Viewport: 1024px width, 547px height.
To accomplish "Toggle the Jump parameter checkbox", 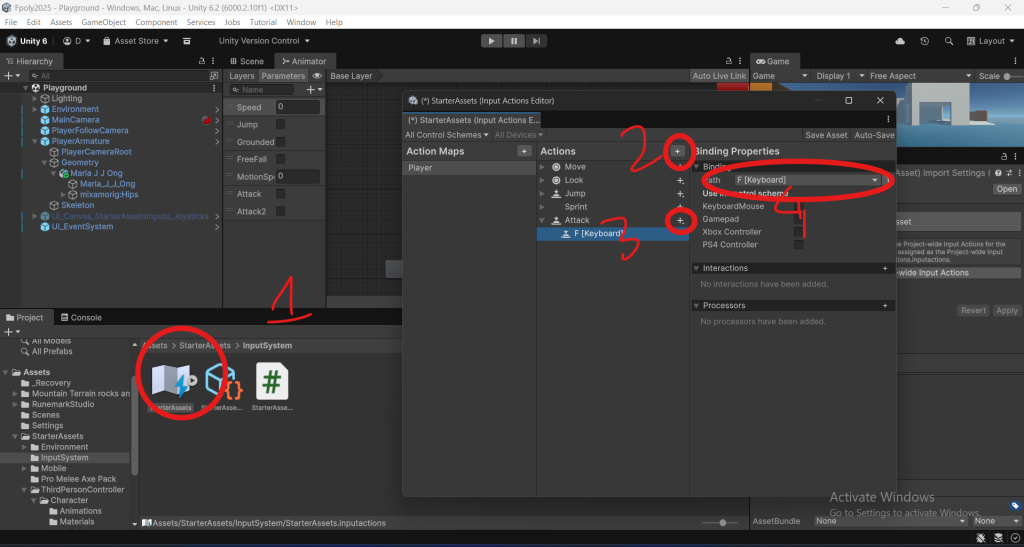I will pyautogui.click(x=280, y=125).
